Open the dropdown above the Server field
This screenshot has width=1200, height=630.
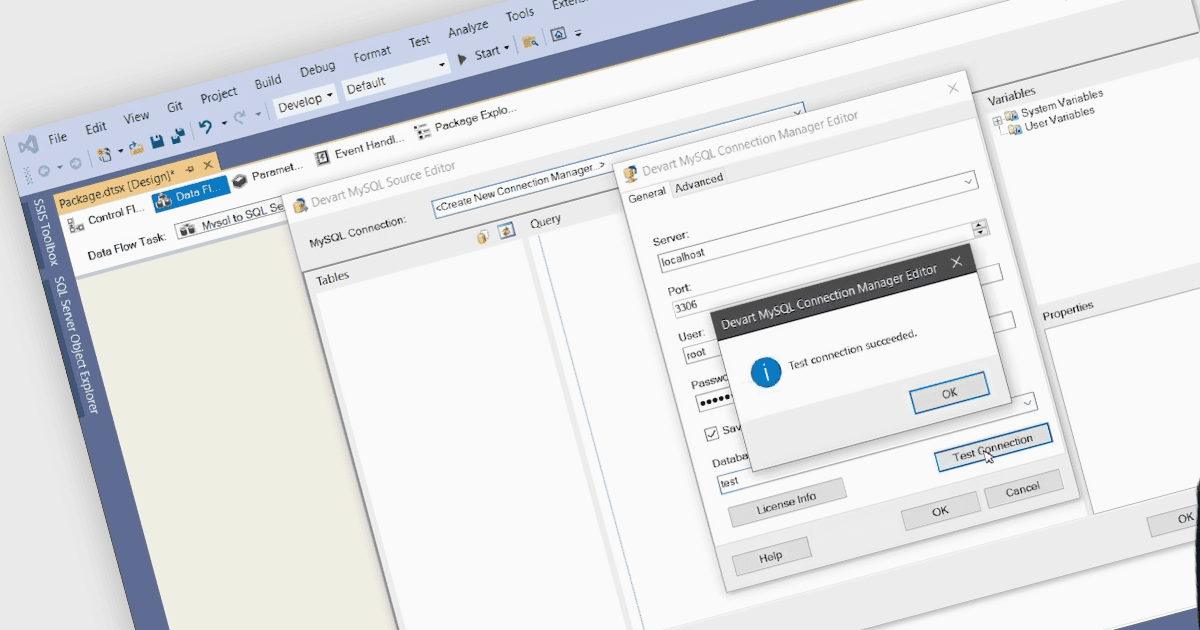point(967,182)
